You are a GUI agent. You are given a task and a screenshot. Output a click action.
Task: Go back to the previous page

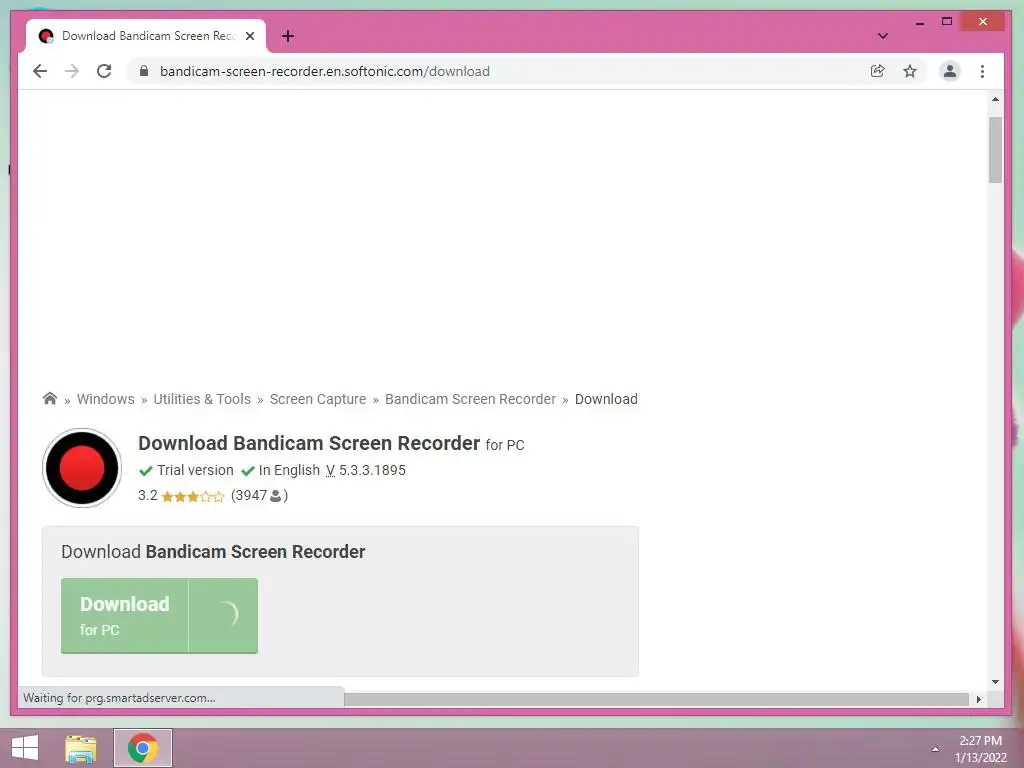pos(40,71)
